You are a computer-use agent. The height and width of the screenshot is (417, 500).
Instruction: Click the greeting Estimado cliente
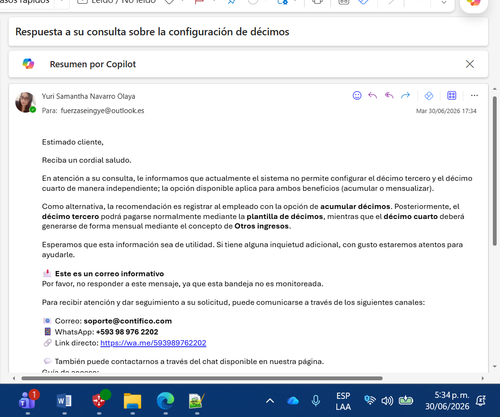73,142
